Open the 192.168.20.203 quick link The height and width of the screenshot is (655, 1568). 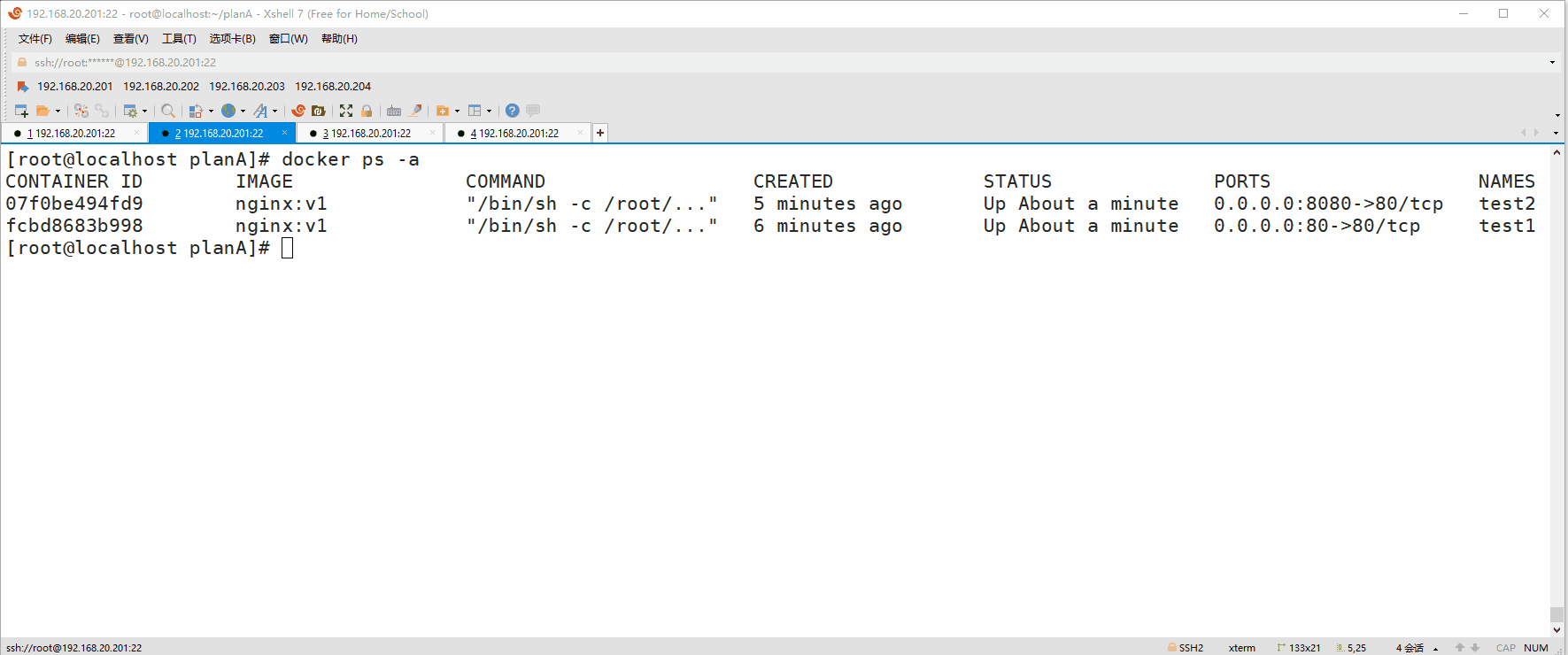[247, 87]
